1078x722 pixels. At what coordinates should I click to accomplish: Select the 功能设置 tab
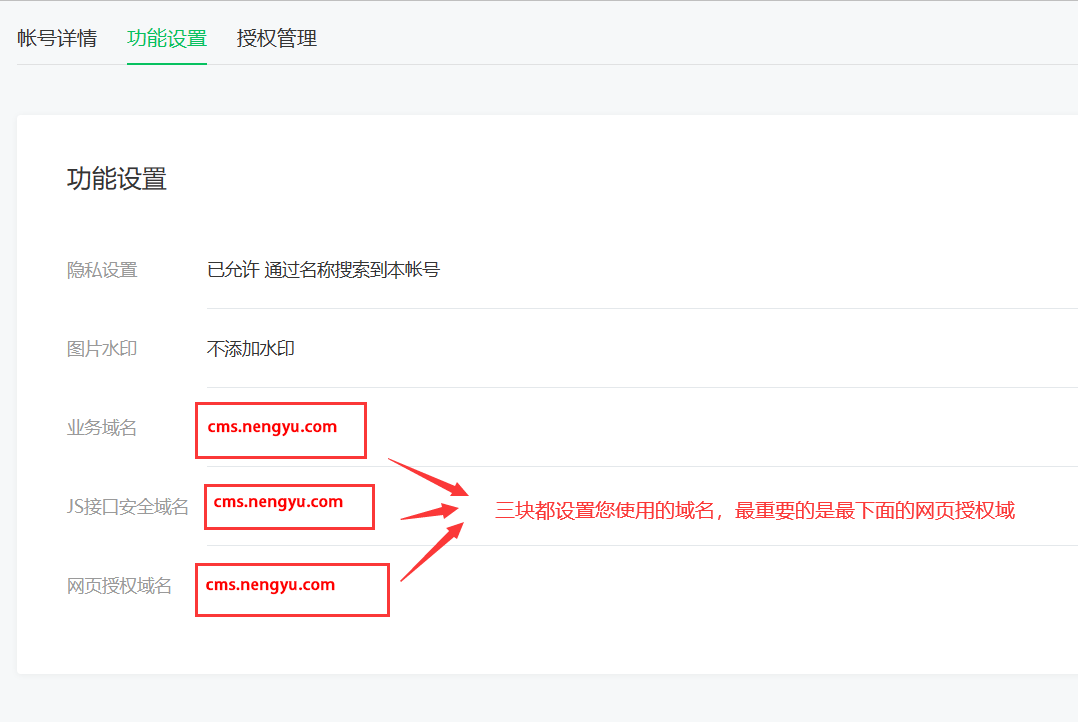(x=167, y=39)
